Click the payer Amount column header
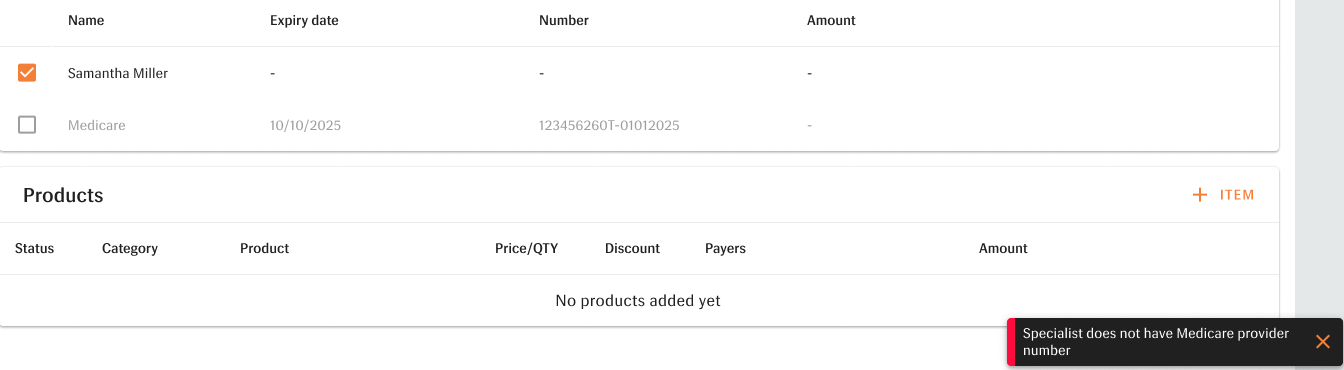 831,20
